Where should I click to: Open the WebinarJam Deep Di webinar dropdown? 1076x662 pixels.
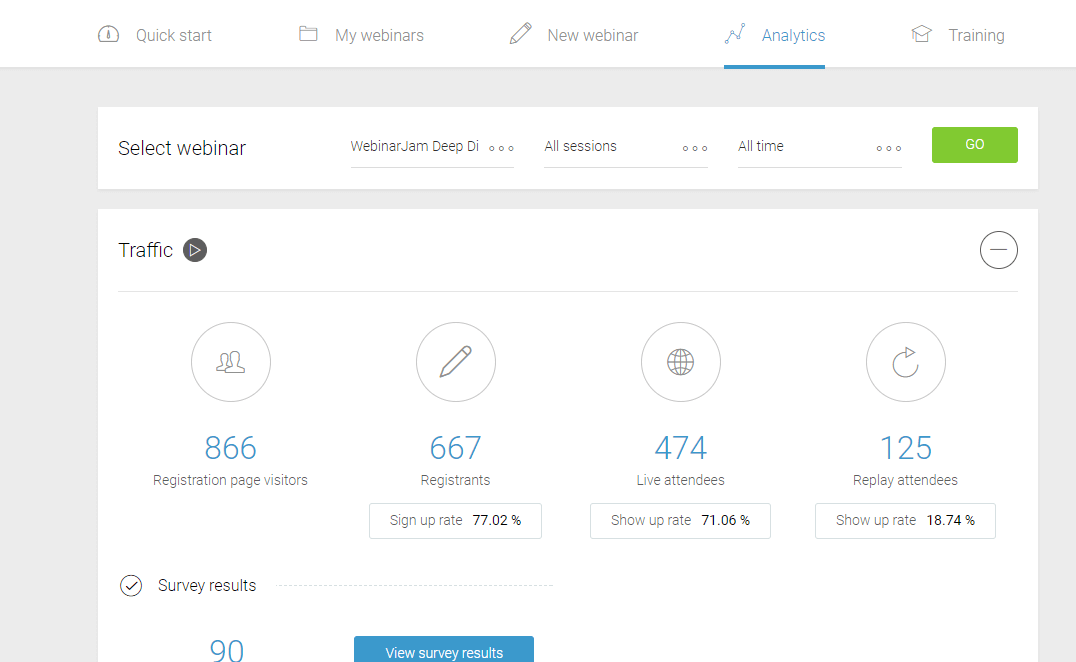(x=431, y=147)
